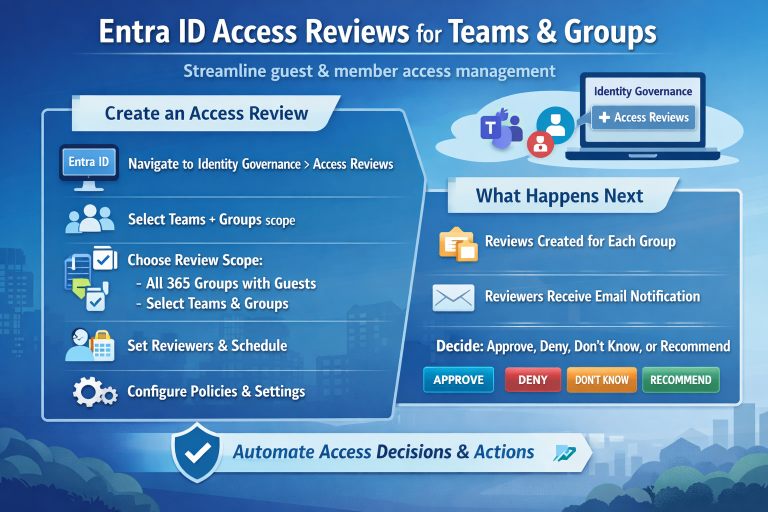Click 'Configure Policies & Settings' text
768x512 pixels.
click(216, 391)
